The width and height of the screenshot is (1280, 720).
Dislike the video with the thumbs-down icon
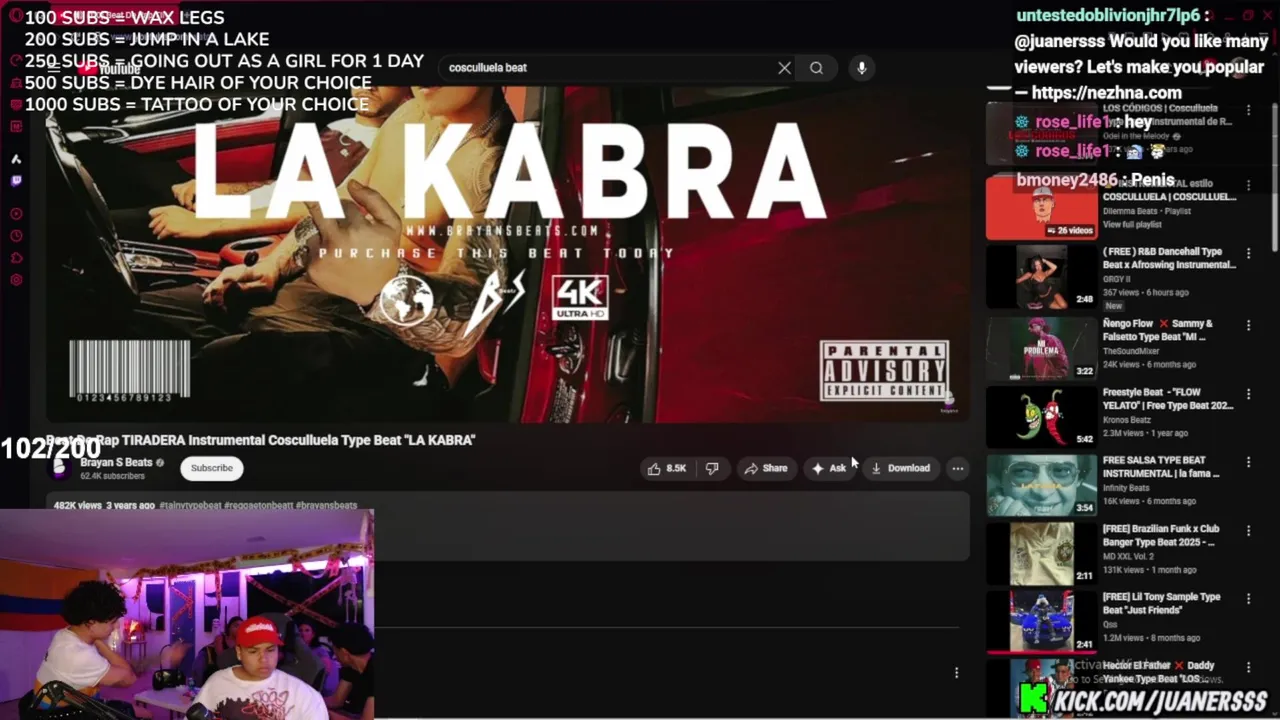pyautogui.click(x=712, y=468)
